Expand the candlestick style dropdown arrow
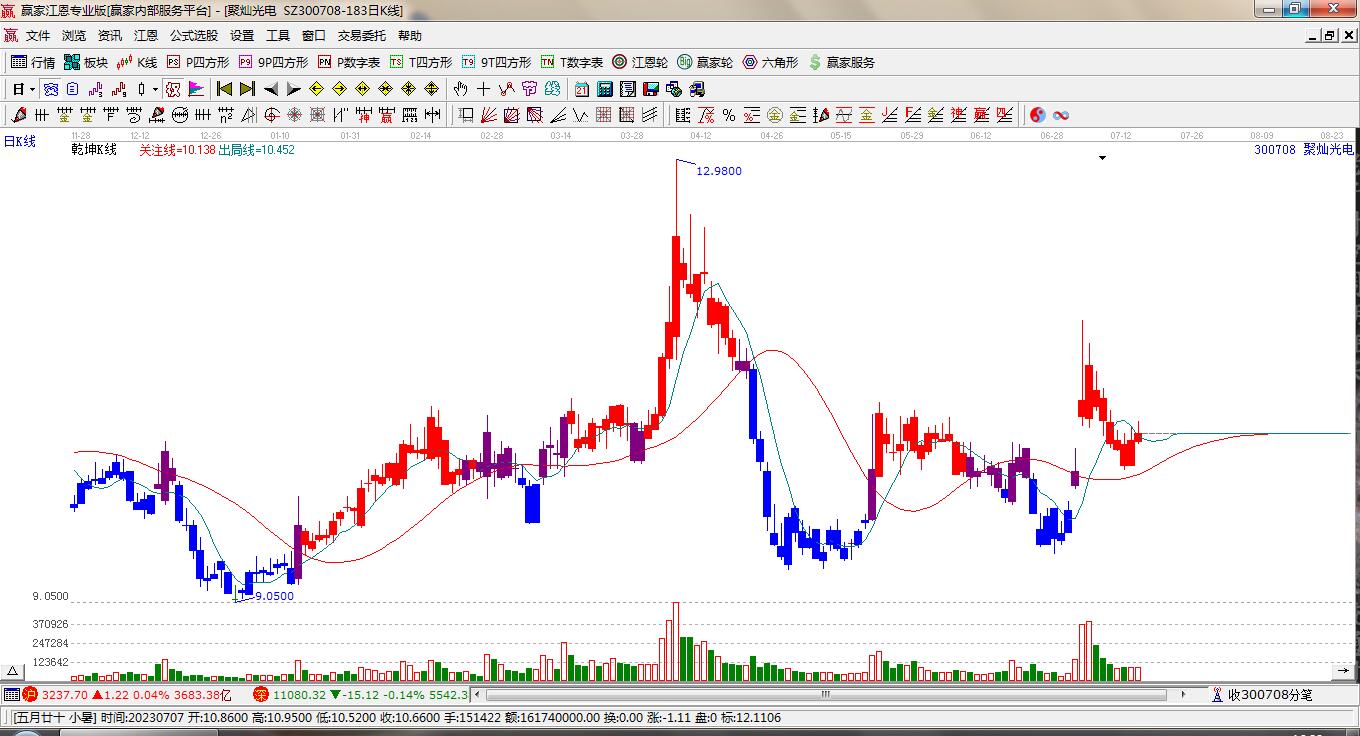 155,89
